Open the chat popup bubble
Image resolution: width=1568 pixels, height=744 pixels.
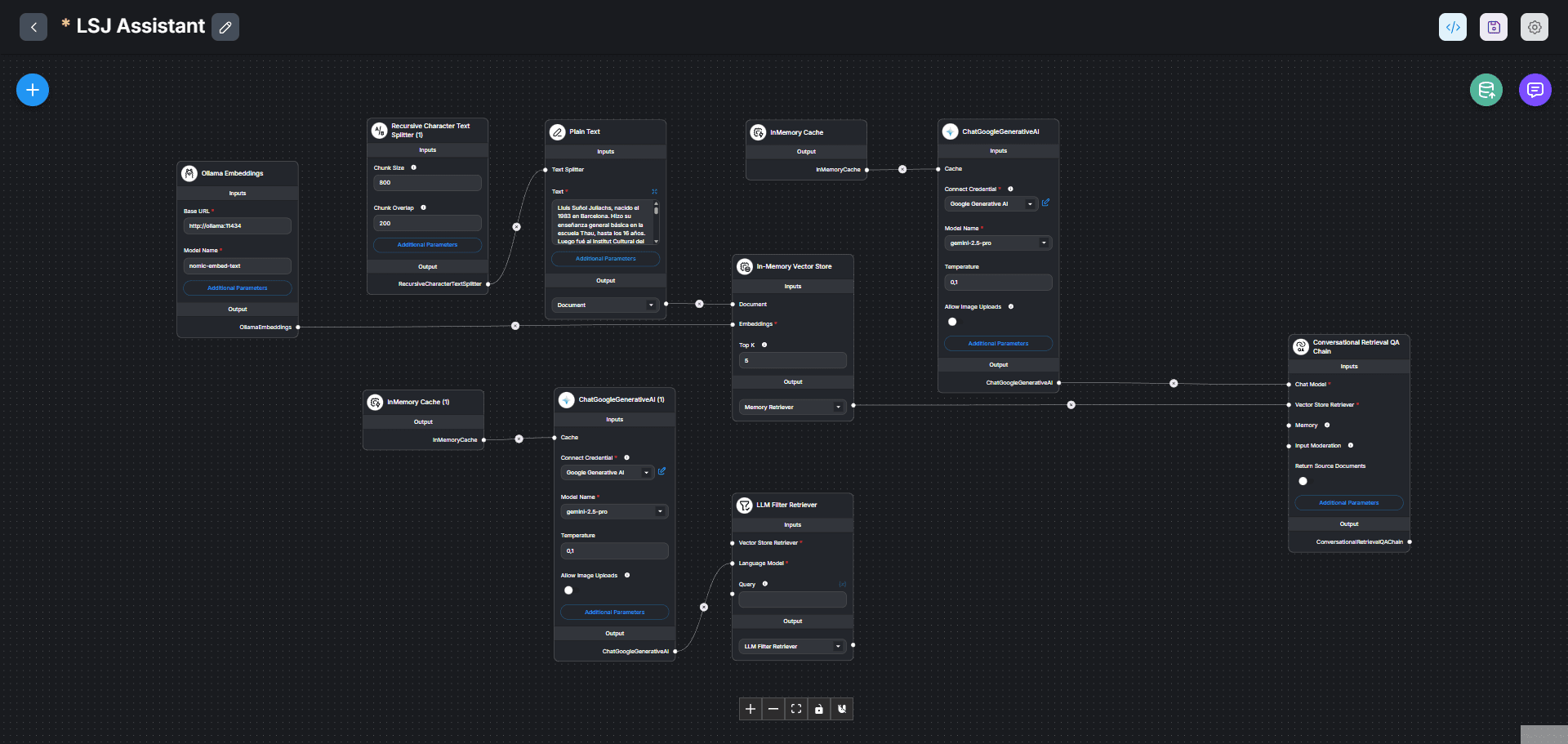click(x=1535, y=90)
